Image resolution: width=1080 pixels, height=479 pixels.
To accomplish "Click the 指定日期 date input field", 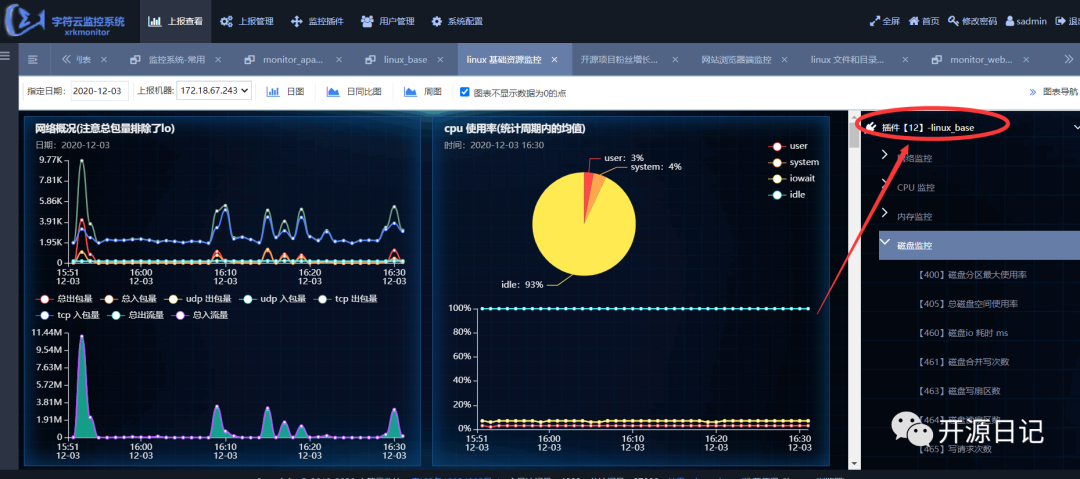I will tap(99, 91).
